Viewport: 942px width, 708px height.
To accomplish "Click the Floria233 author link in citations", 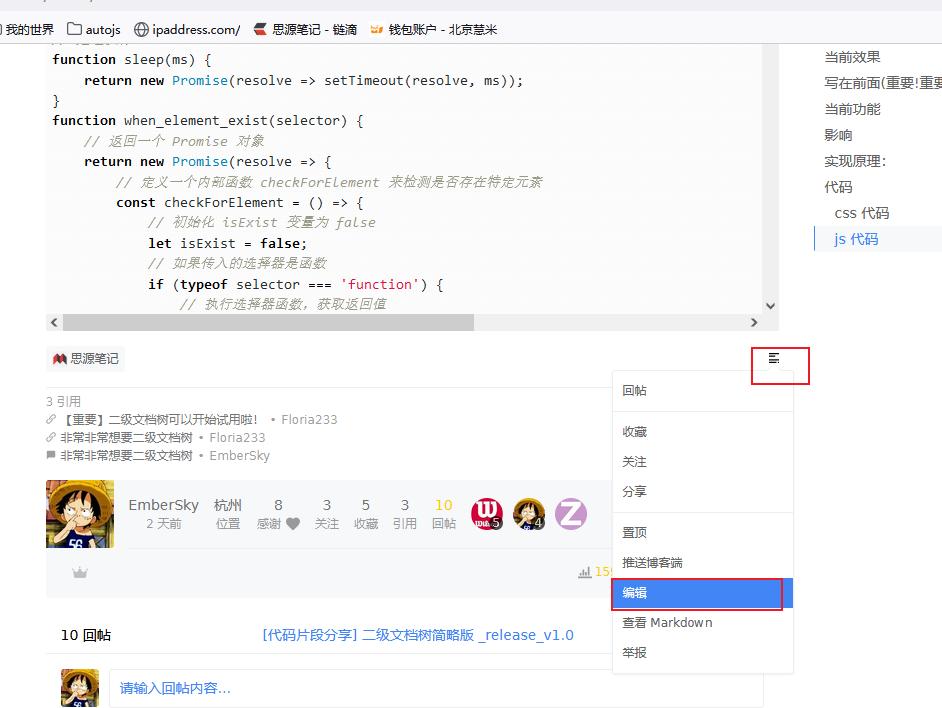I will [309, 419].
